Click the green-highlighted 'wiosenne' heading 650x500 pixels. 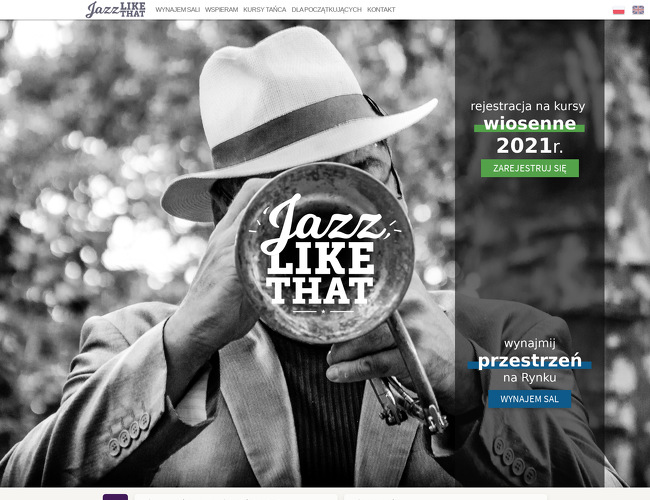[x=529, y=124]
